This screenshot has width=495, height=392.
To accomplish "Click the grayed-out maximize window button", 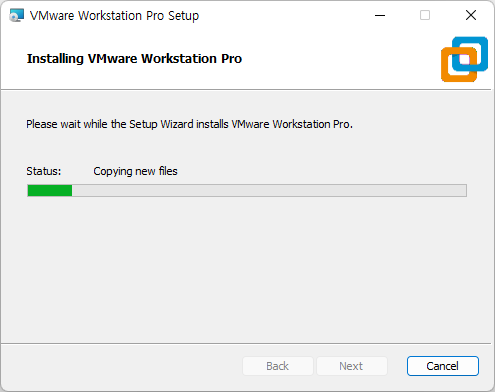I will 425,15.
